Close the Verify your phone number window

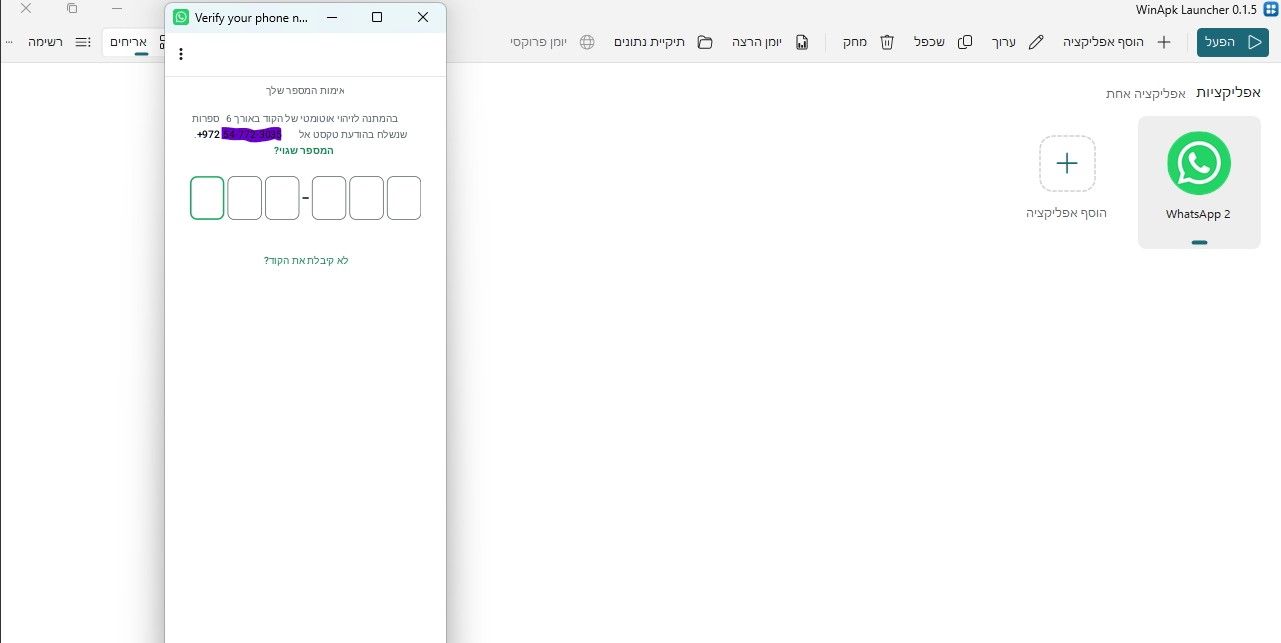[x=423, y=17]
